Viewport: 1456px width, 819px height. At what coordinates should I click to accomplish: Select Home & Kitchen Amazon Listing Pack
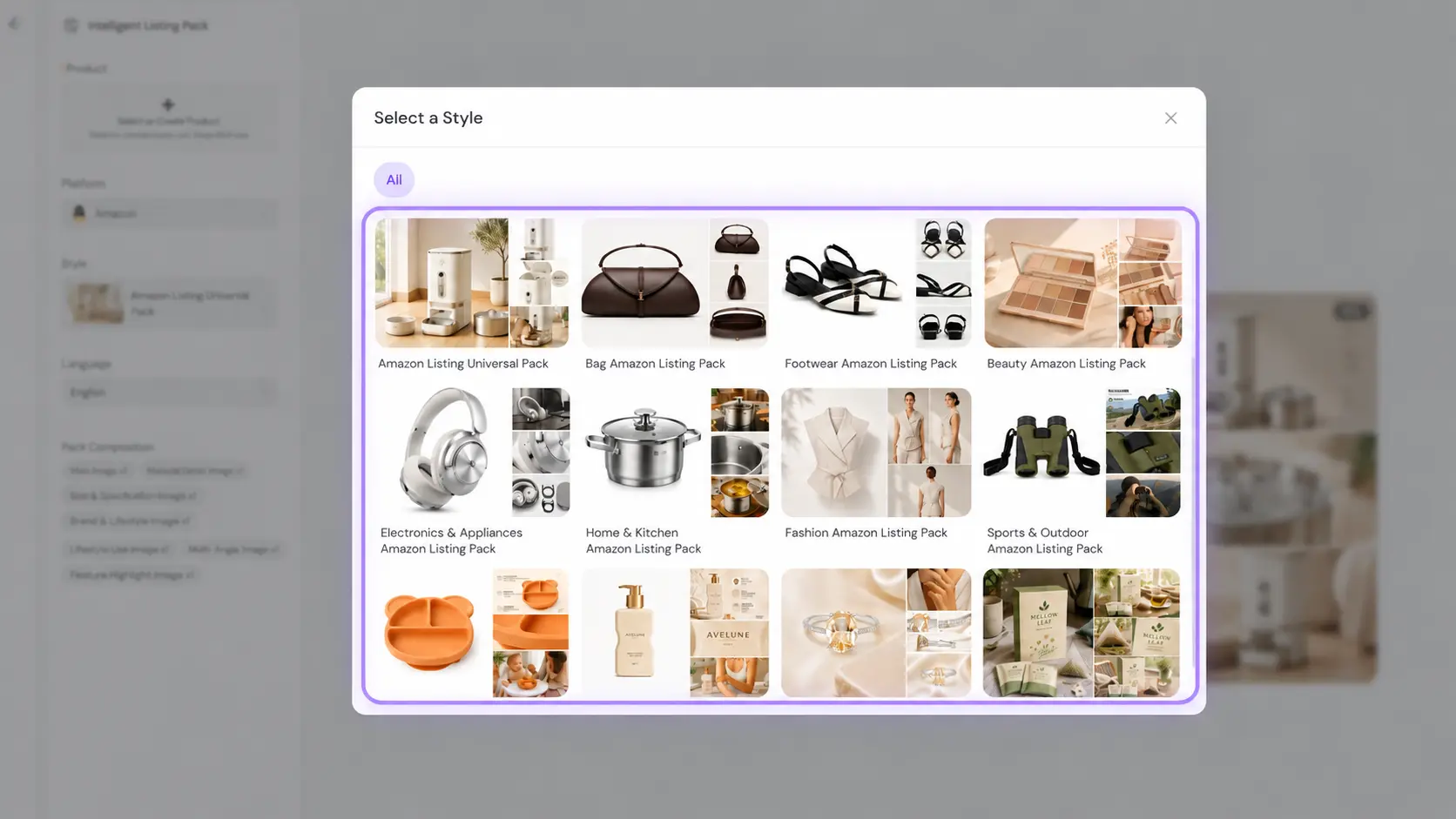[675, 472]
